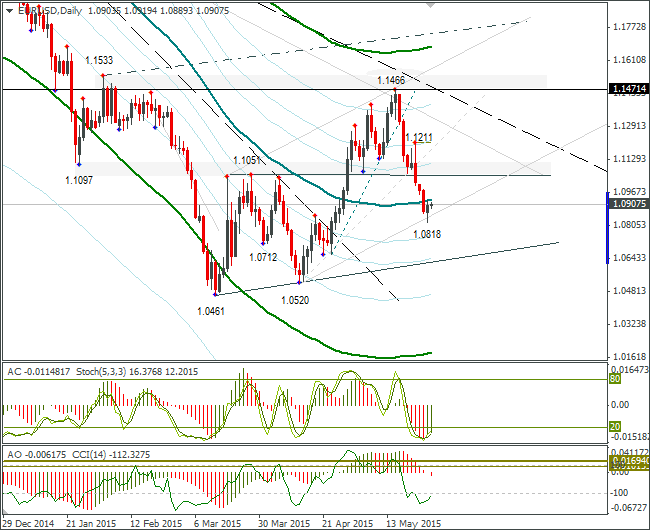The image size is (650, 530).
Task: Click the blue vertical bar on price scale
Action: pos(608,227)
